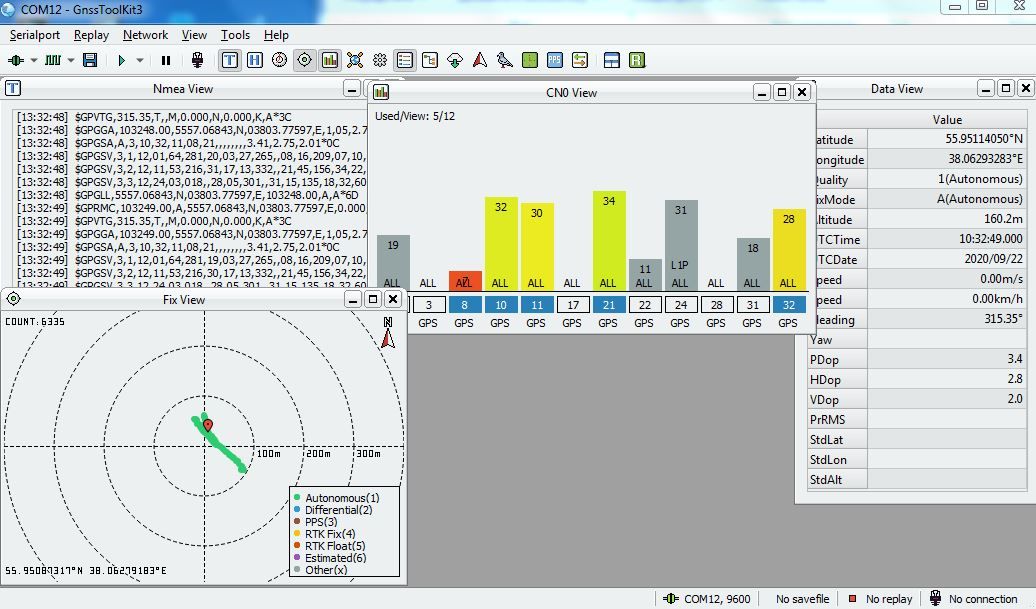Expand the play replay dropdown arrow
The width and height of the screenshot is (1036, 609).
tap(140, 60)
